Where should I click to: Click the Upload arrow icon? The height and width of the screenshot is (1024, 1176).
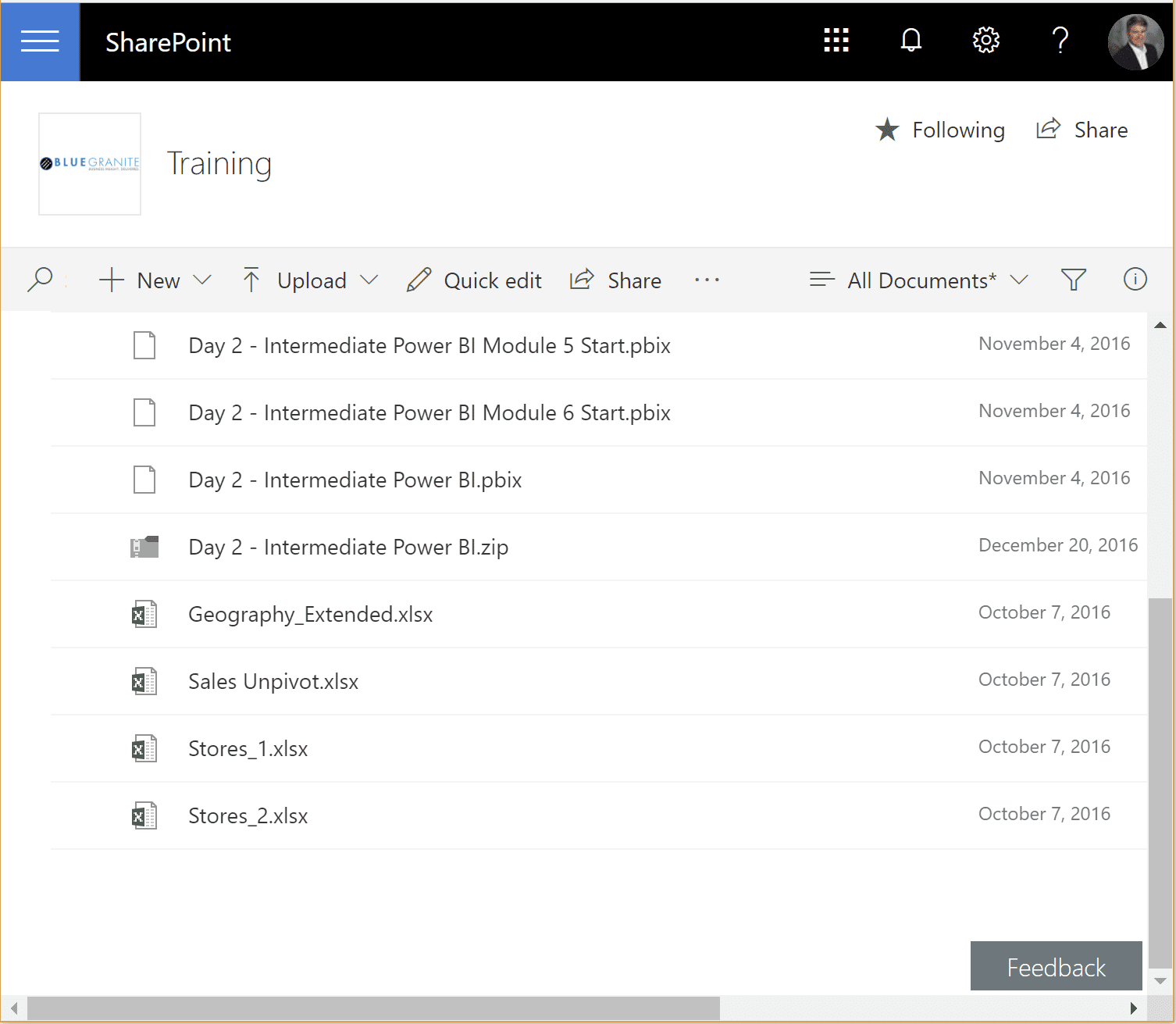(x=251, y=280)
